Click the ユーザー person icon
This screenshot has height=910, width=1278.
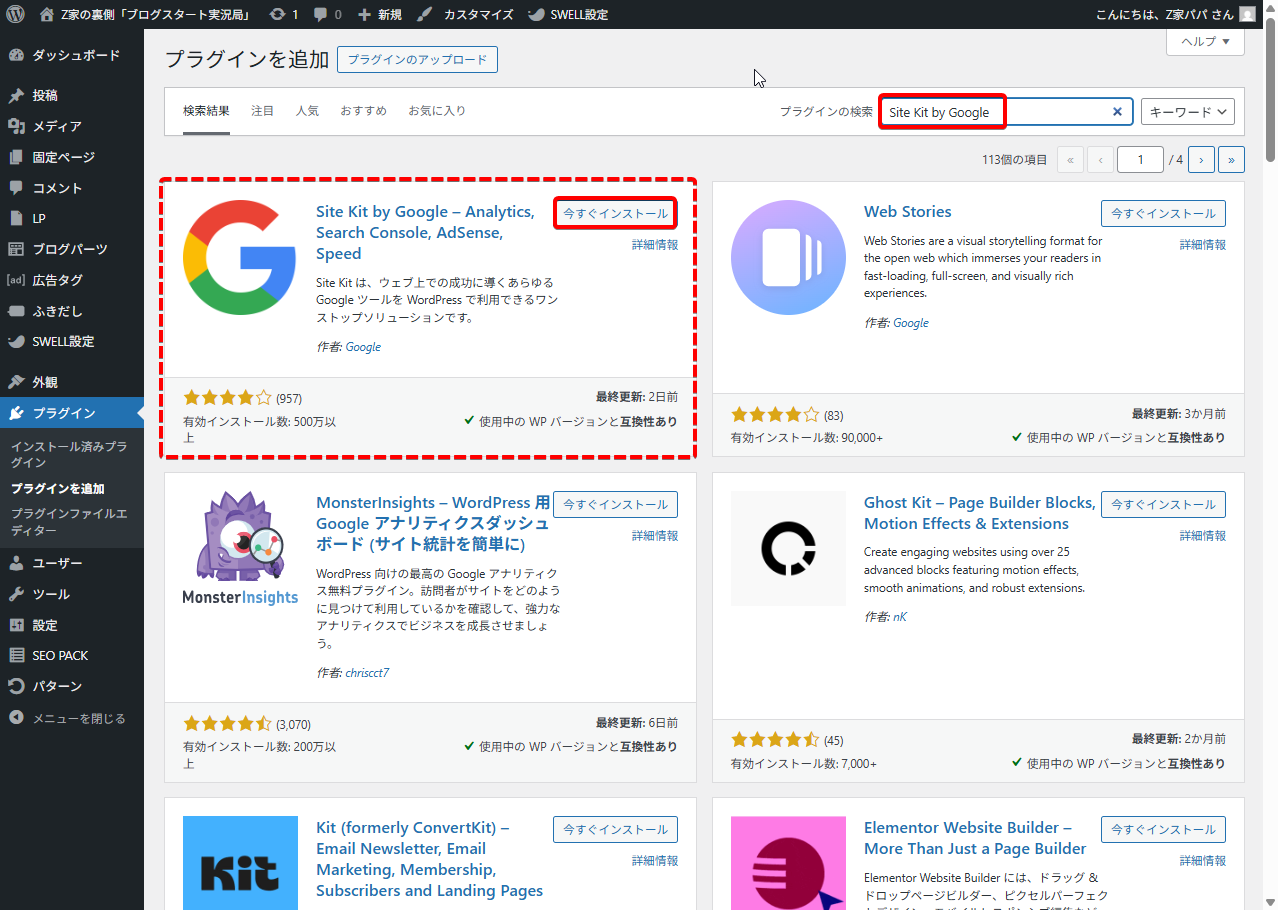pyautogui.click(x=16, y=564)
